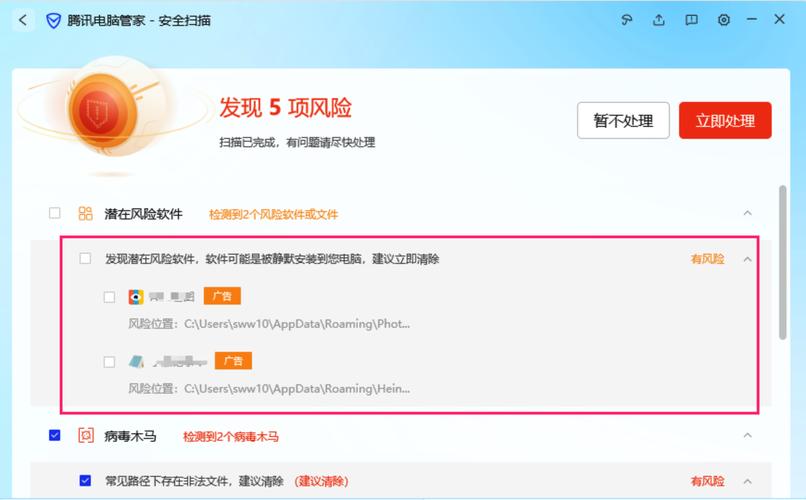Tick the checkbox for 发现潜在风险软件 group
Viewport: 806px width, 500px height.
click(x=85, y=258)
